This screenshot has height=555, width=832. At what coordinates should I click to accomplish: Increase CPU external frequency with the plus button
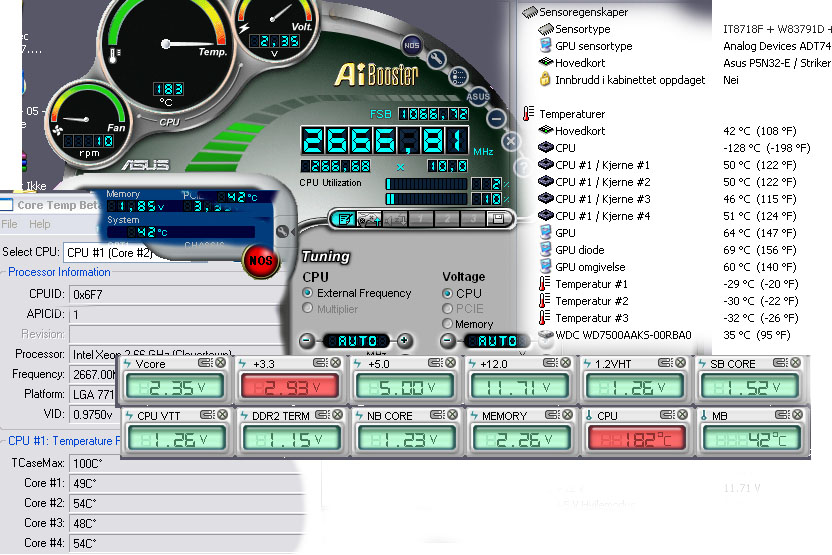[x=404, y=341]
